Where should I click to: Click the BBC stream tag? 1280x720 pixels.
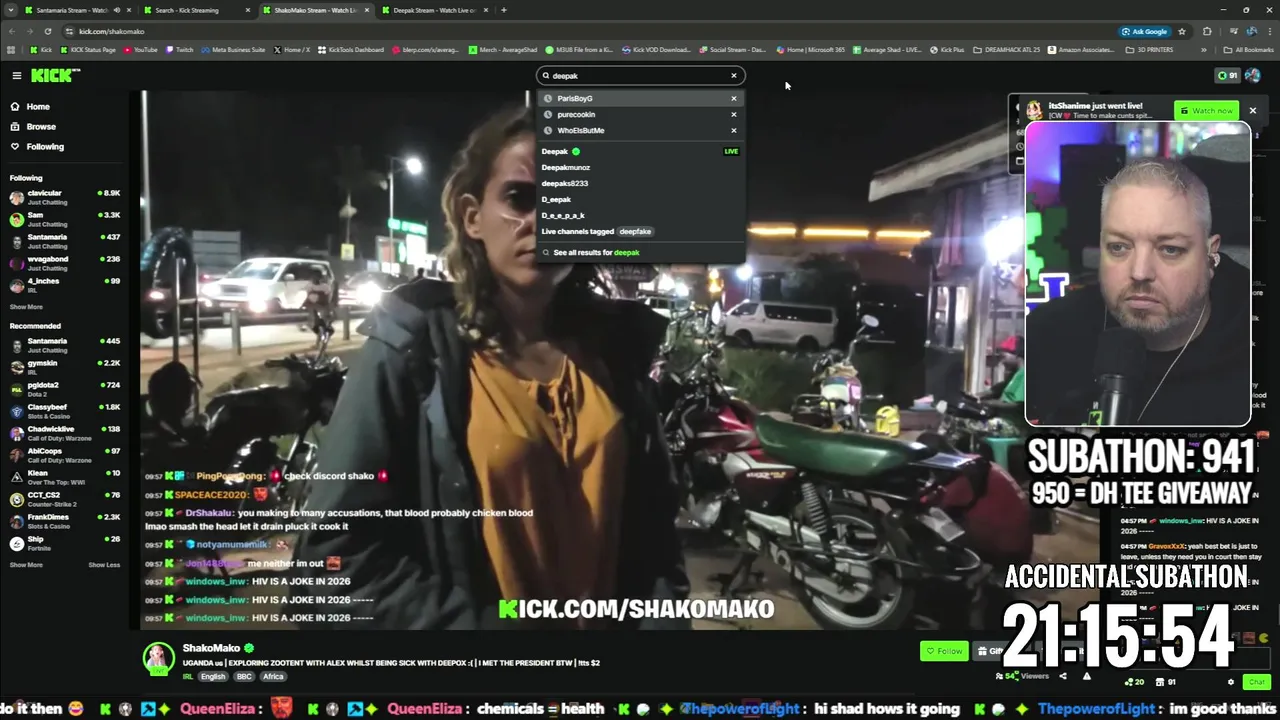(x=244, y=677)
